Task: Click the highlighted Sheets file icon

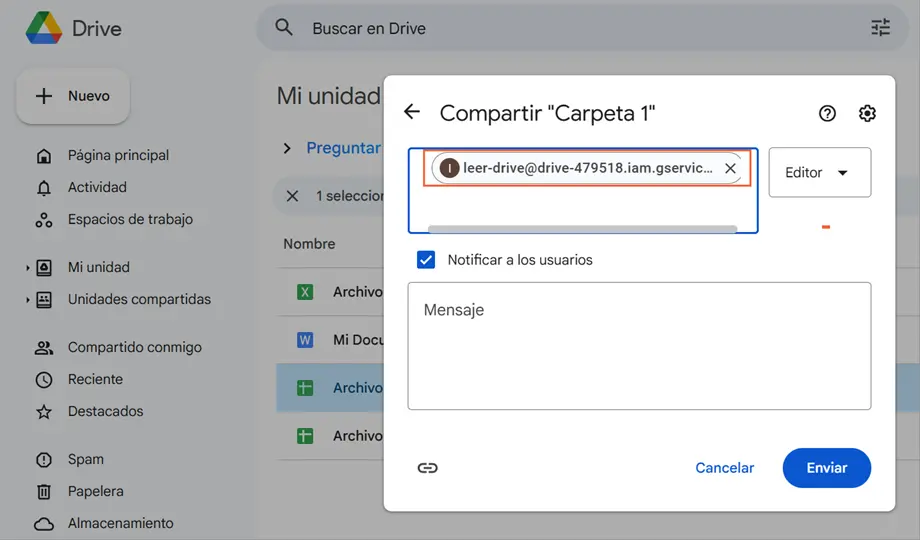Action: (x=305, y=388)
